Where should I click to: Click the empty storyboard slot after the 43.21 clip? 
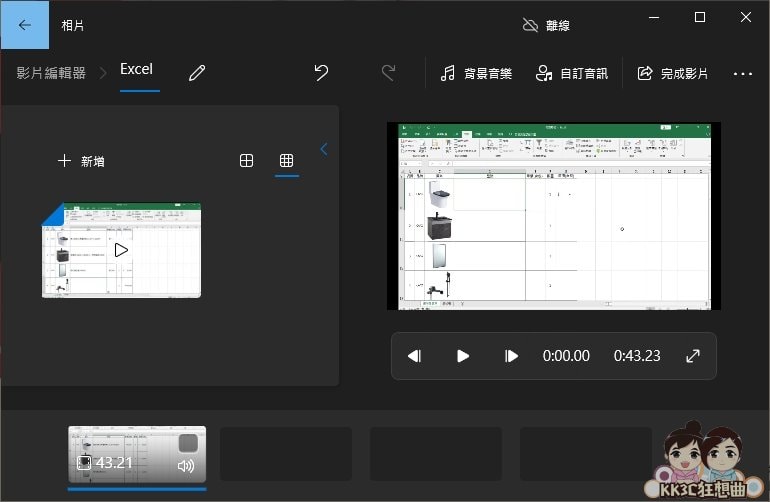click(x=286, y=454)
